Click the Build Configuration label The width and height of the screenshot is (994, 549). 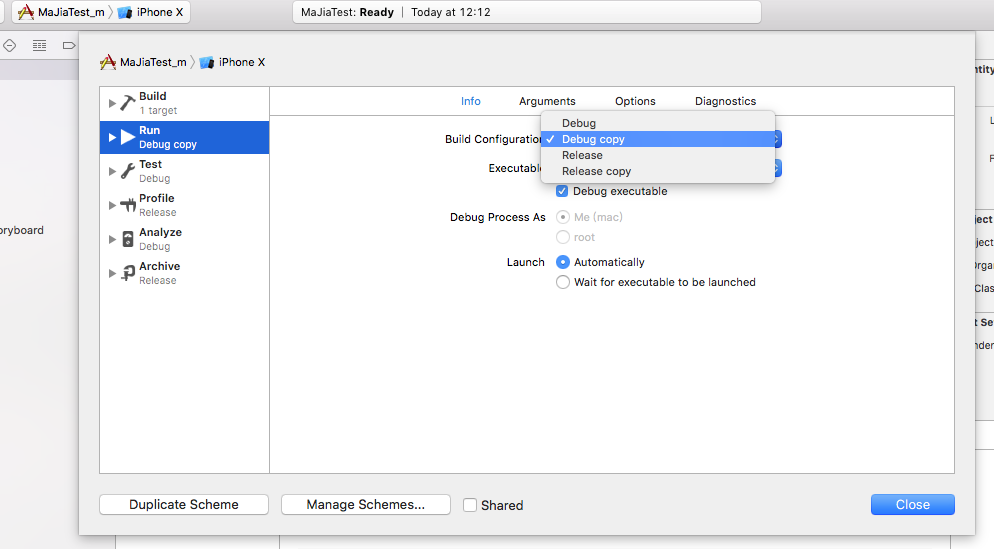click(x=493, y=139)
